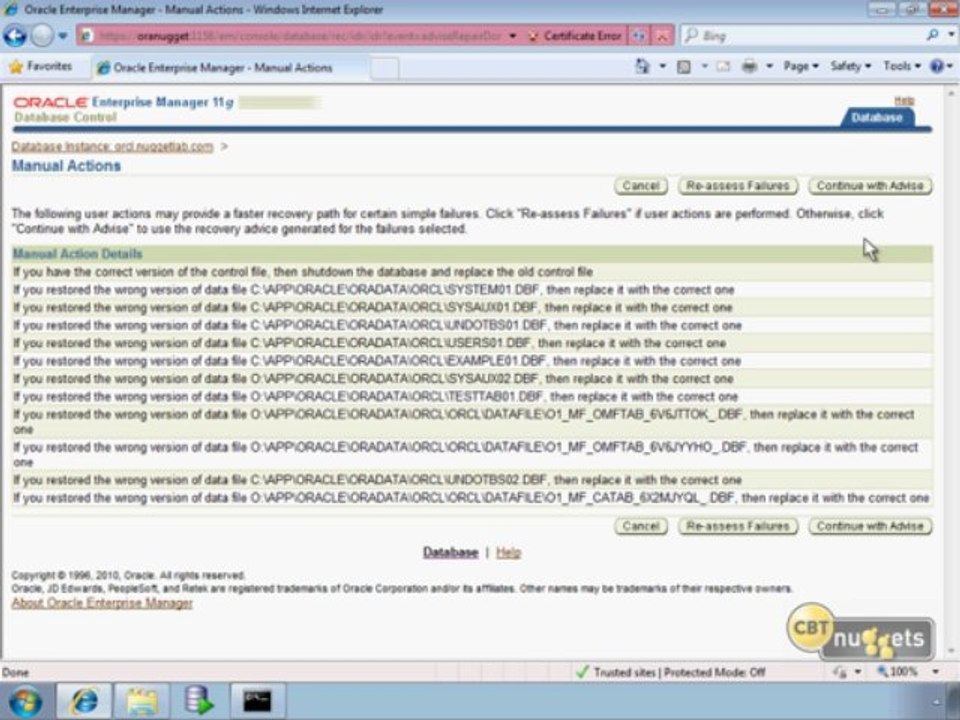Viewport: 960px width, 720px height.
Task: Click the Help link at top right
Action: pyautogui.click(x=904, y=100)
